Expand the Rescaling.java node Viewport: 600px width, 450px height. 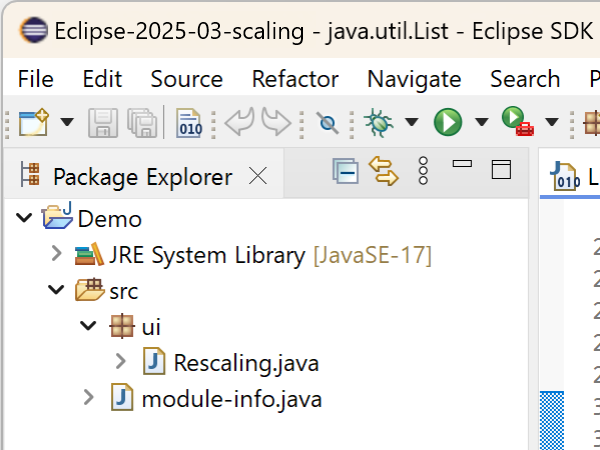[121, 362]
